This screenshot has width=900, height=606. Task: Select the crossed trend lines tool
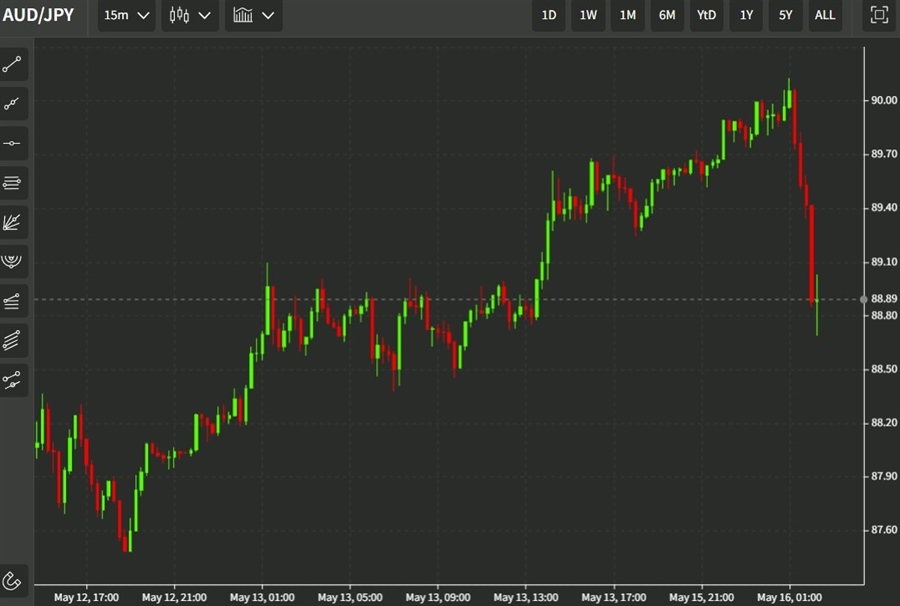(x=12, y=380)
